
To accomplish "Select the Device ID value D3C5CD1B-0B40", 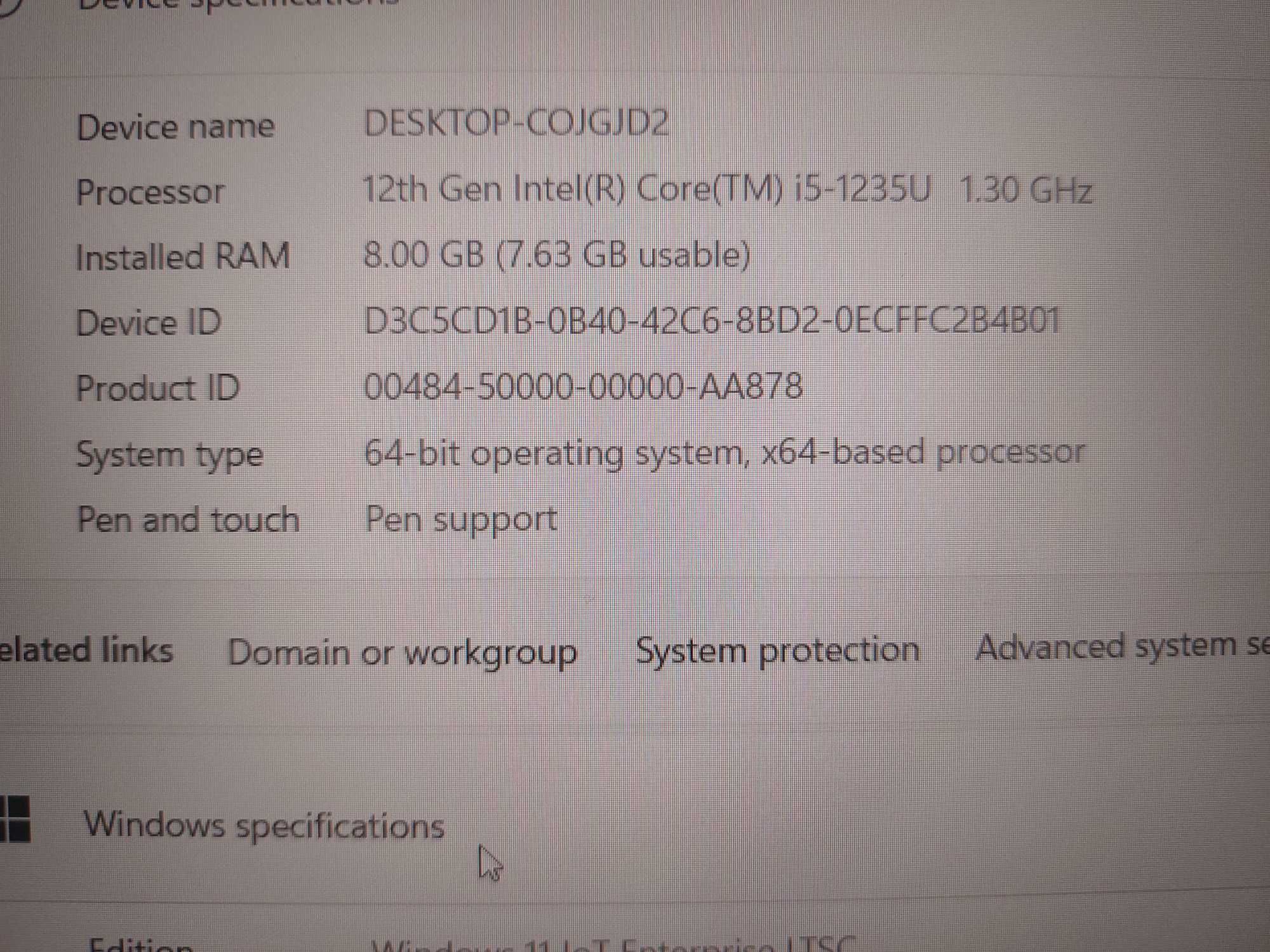I will click(711, 321).
